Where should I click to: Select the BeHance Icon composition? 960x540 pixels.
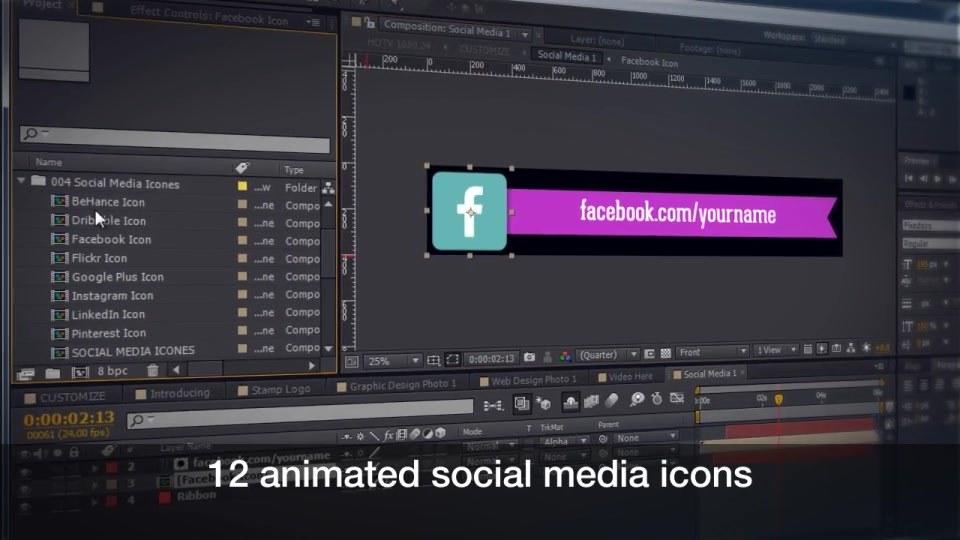[x=108, y=201]
